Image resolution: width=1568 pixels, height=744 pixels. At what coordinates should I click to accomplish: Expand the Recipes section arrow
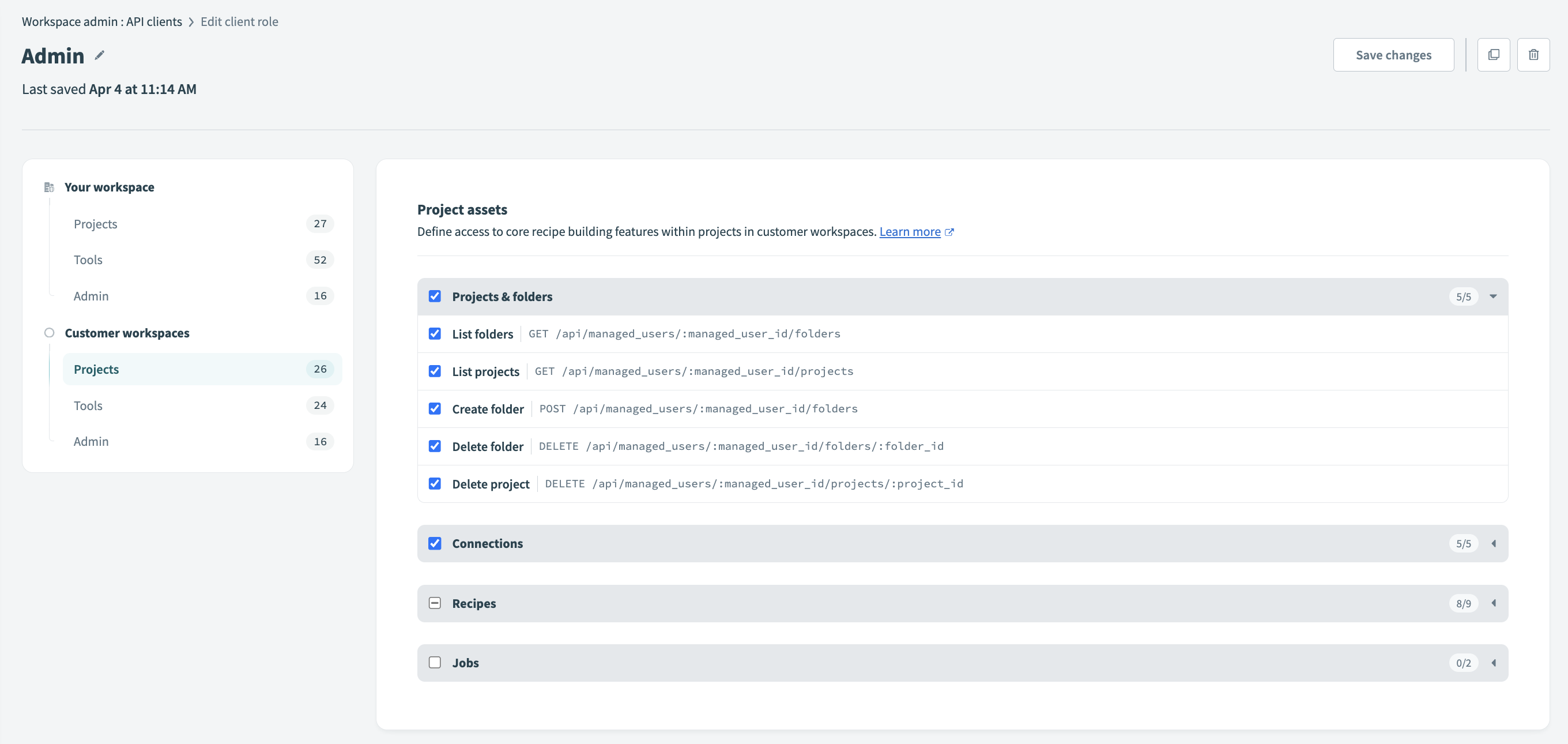pos(1493,603)
